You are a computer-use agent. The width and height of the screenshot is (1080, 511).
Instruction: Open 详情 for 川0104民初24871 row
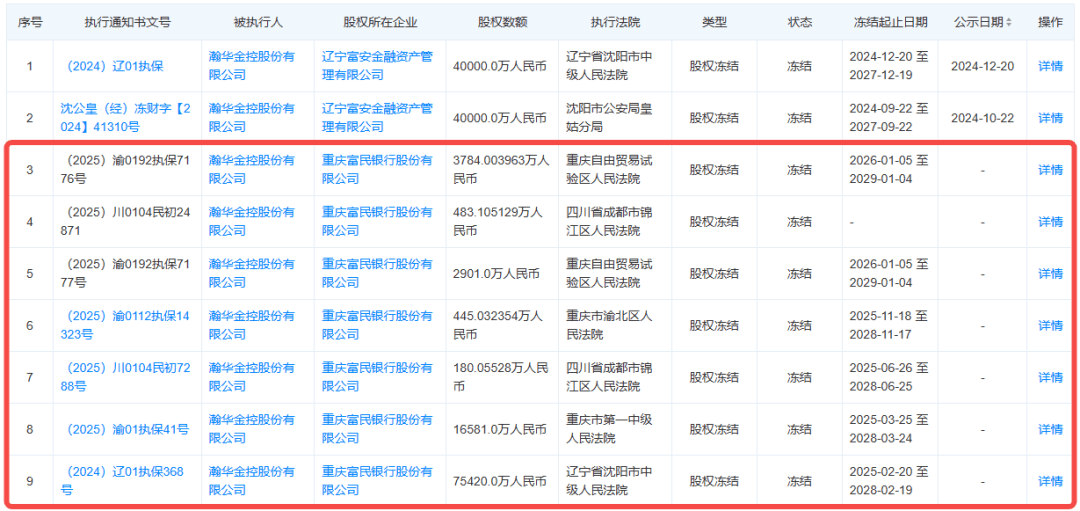(x=1050, y=222)
